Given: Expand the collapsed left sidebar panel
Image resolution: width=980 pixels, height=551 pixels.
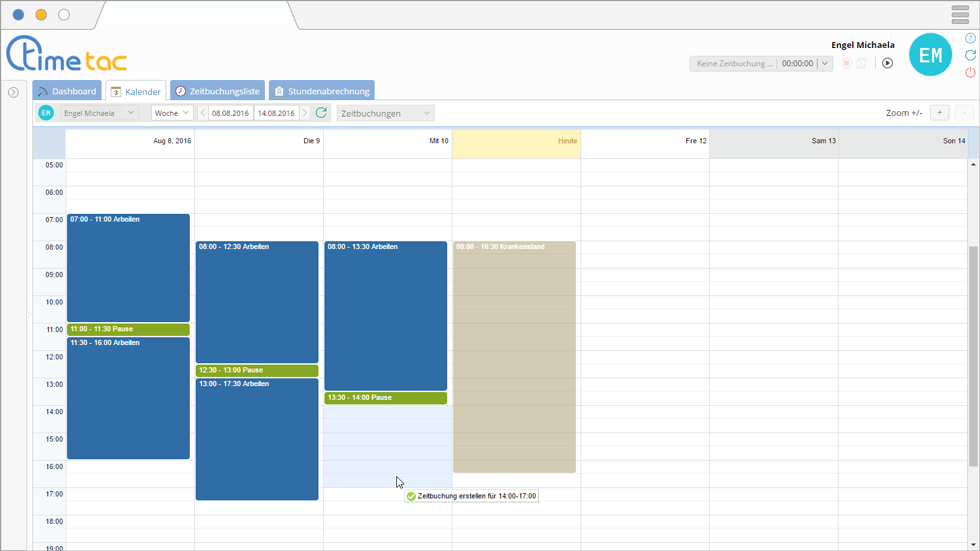Looking at the screenshot, I should (x=13, y=92).
